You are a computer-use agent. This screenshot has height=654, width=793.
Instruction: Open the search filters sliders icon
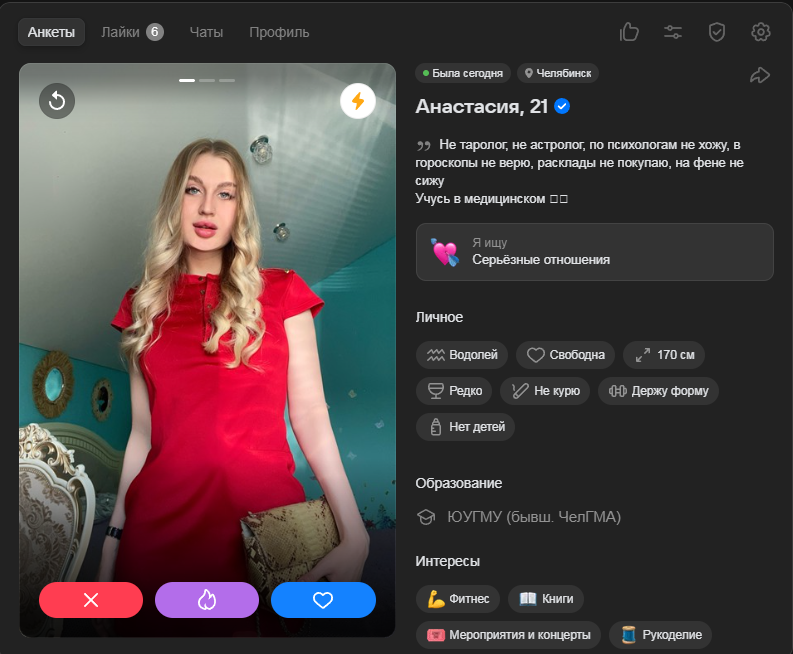click(673, 32)
